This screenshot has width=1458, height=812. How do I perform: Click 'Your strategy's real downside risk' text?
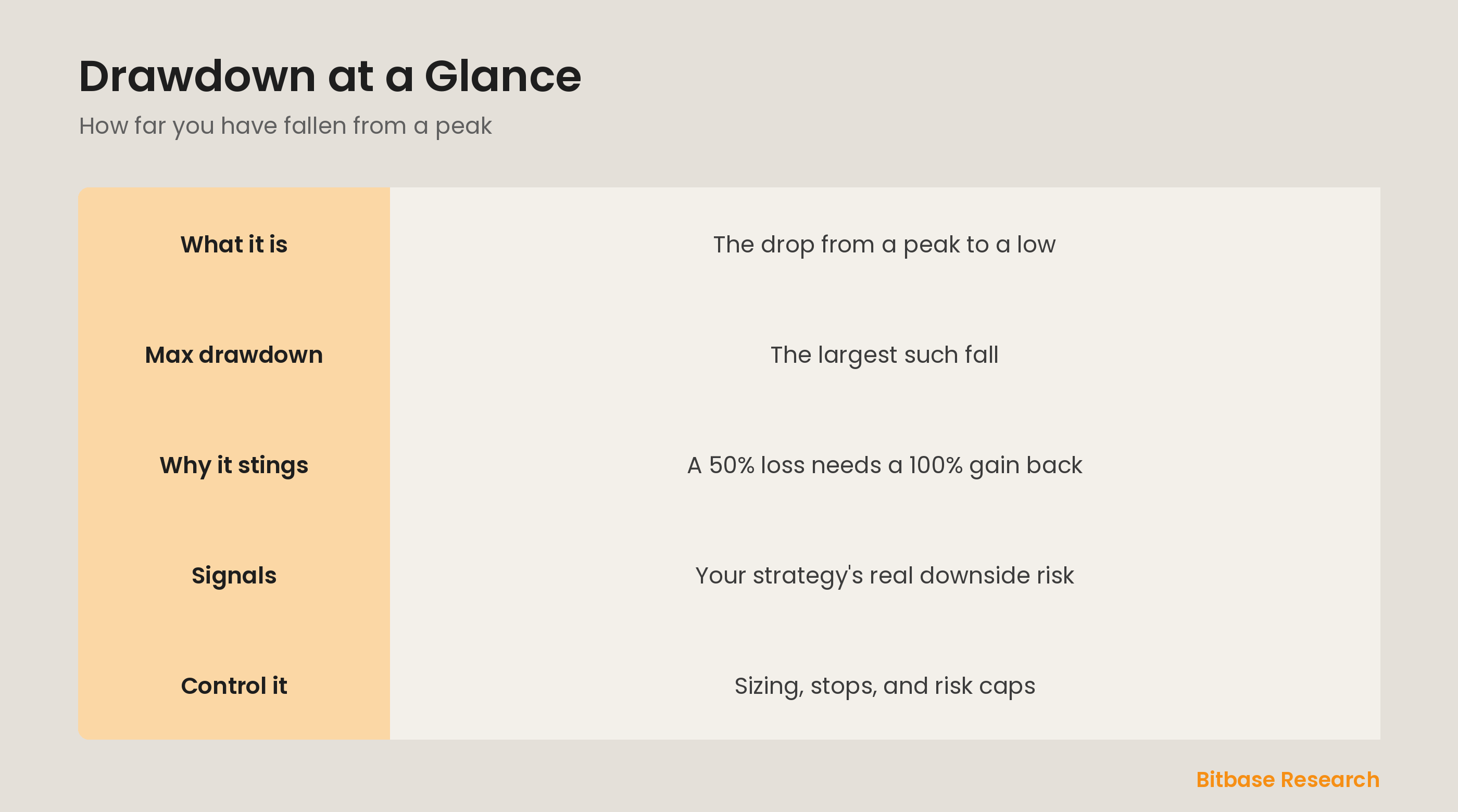click(x=884, y=576)
